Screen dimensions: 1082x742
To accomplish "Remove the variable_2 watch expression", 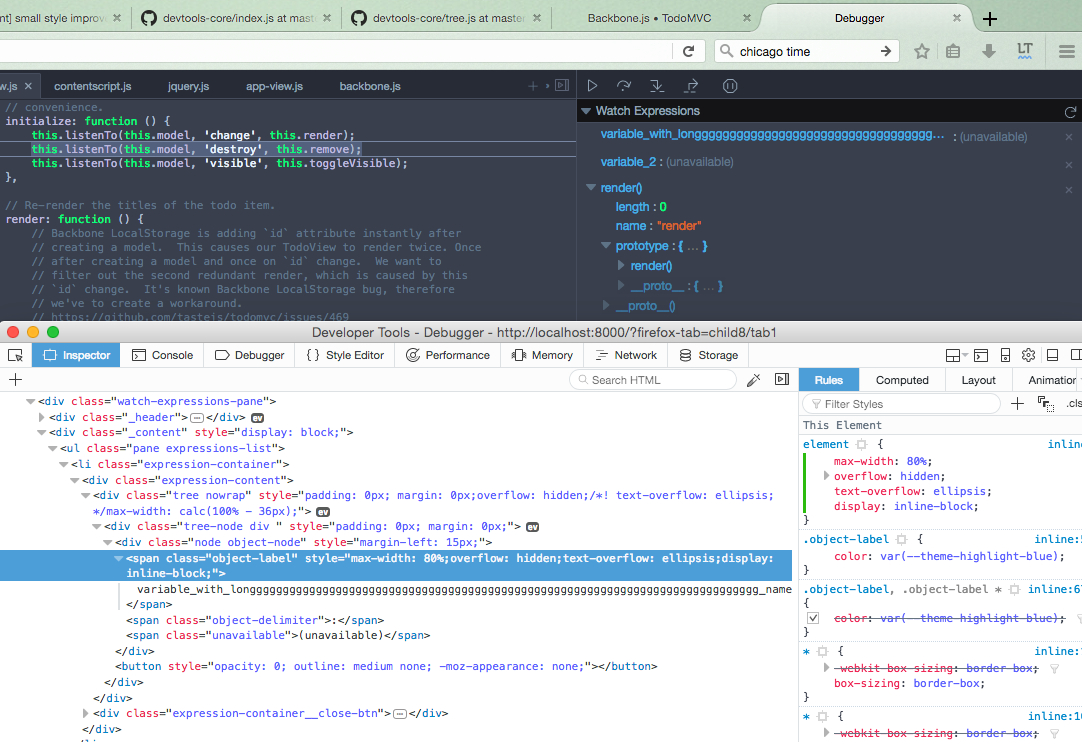I will 1069,165.
